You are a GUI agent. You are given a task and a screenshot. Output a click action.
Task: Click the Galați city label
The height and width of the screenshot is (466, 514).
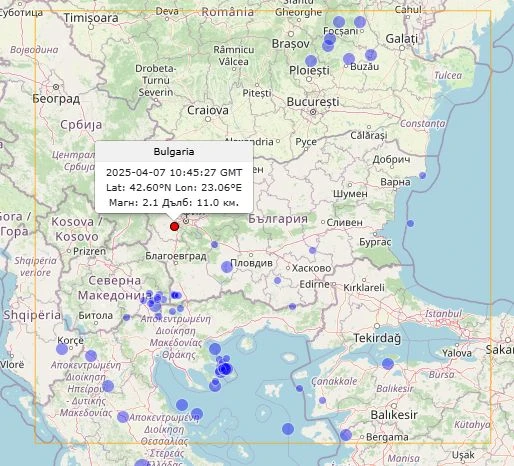click(402, 39)
